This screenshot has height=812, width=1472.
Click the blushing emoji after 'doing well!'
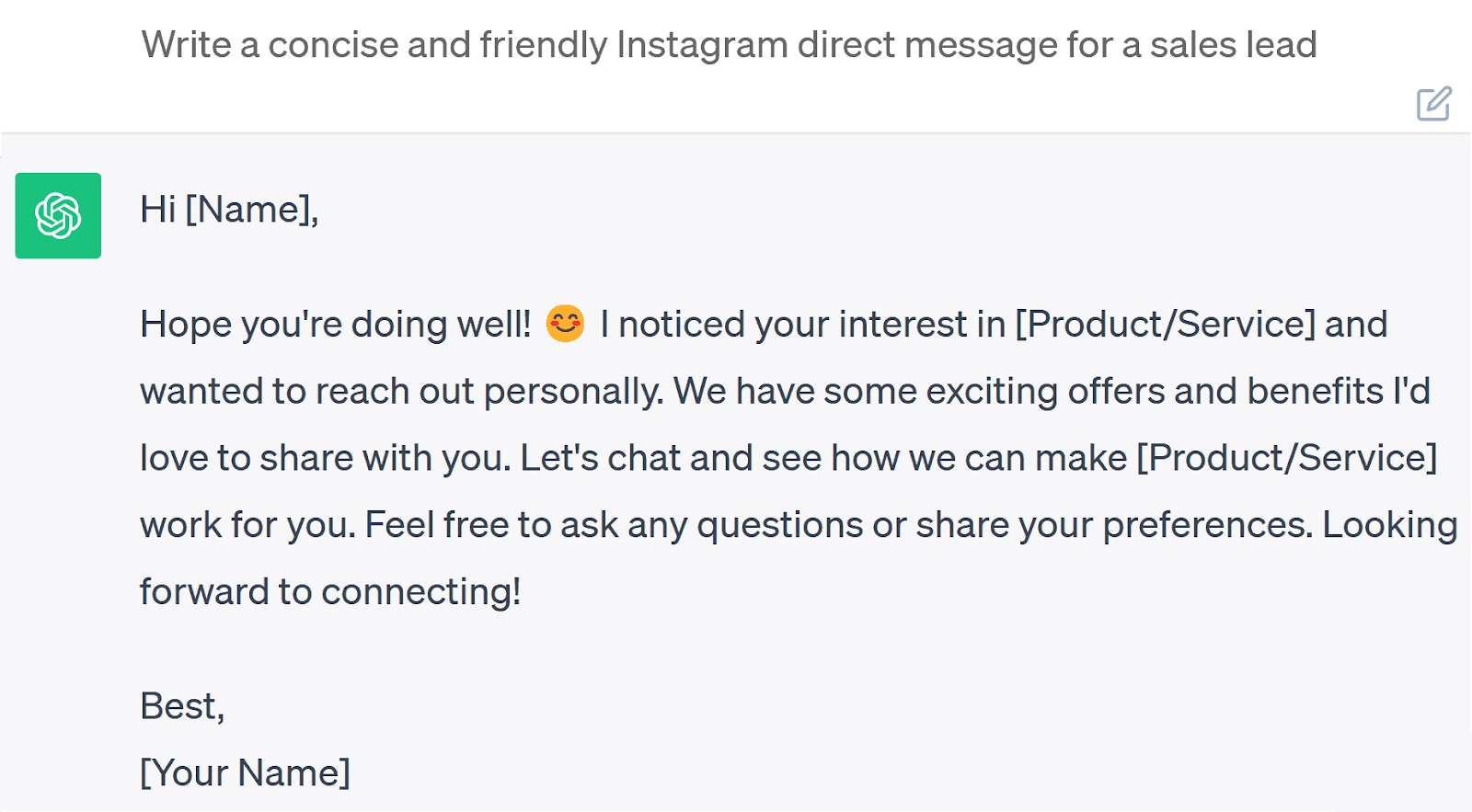(x=565, y=322)
